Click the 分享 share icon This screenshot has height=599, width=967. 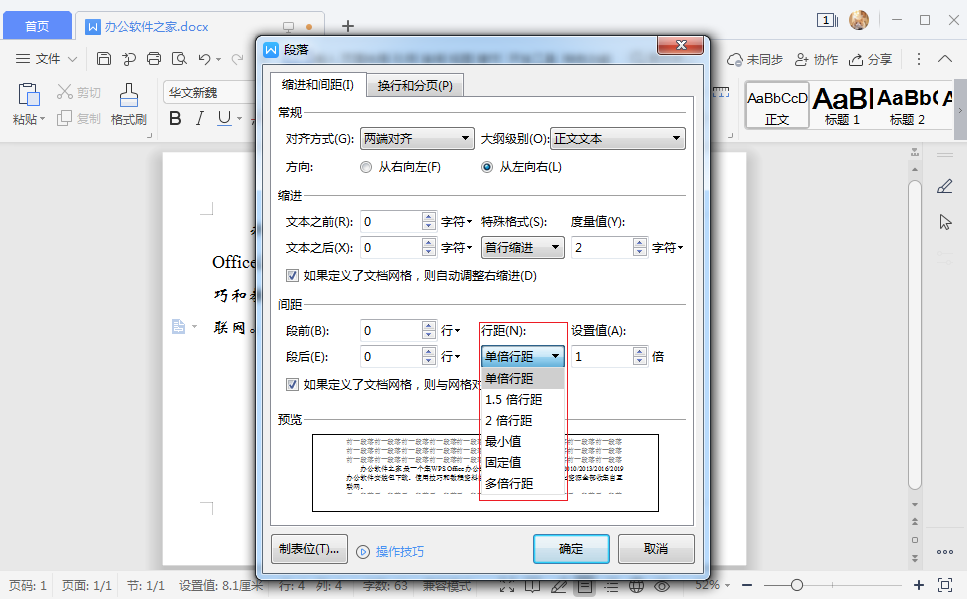(x=856, y=60)
